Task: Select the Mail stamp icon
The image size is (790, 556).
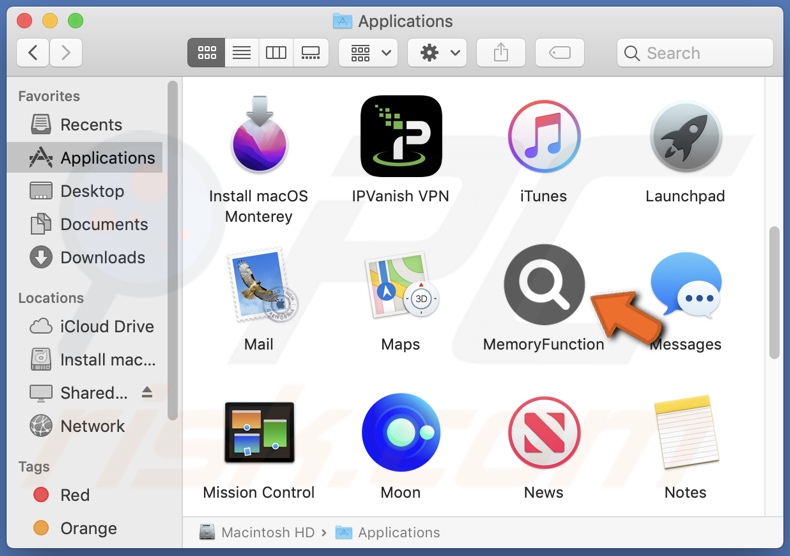Action: pyautogui.click(x=262, y=286)
